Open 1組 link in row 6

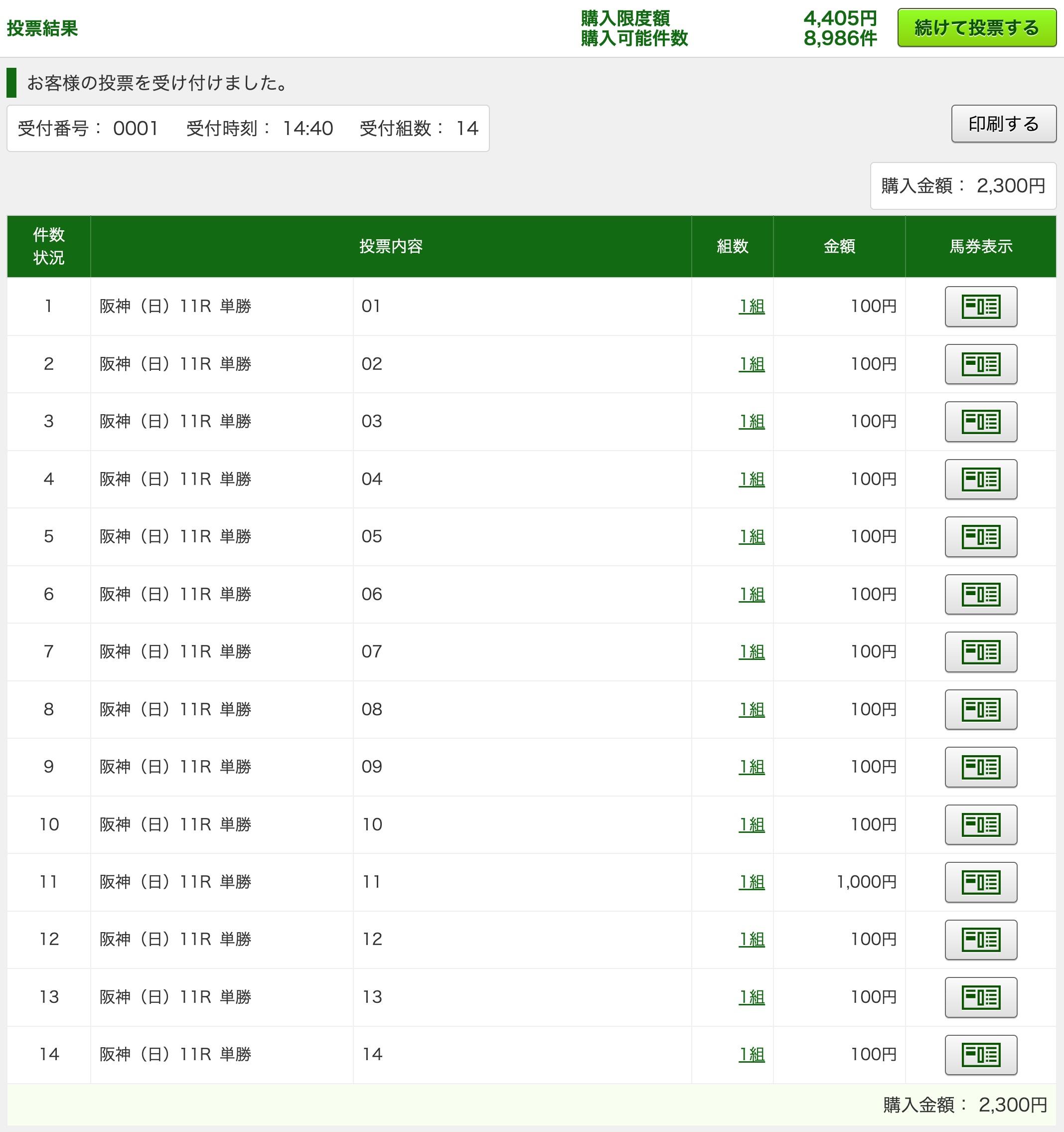tap(751, 594)
